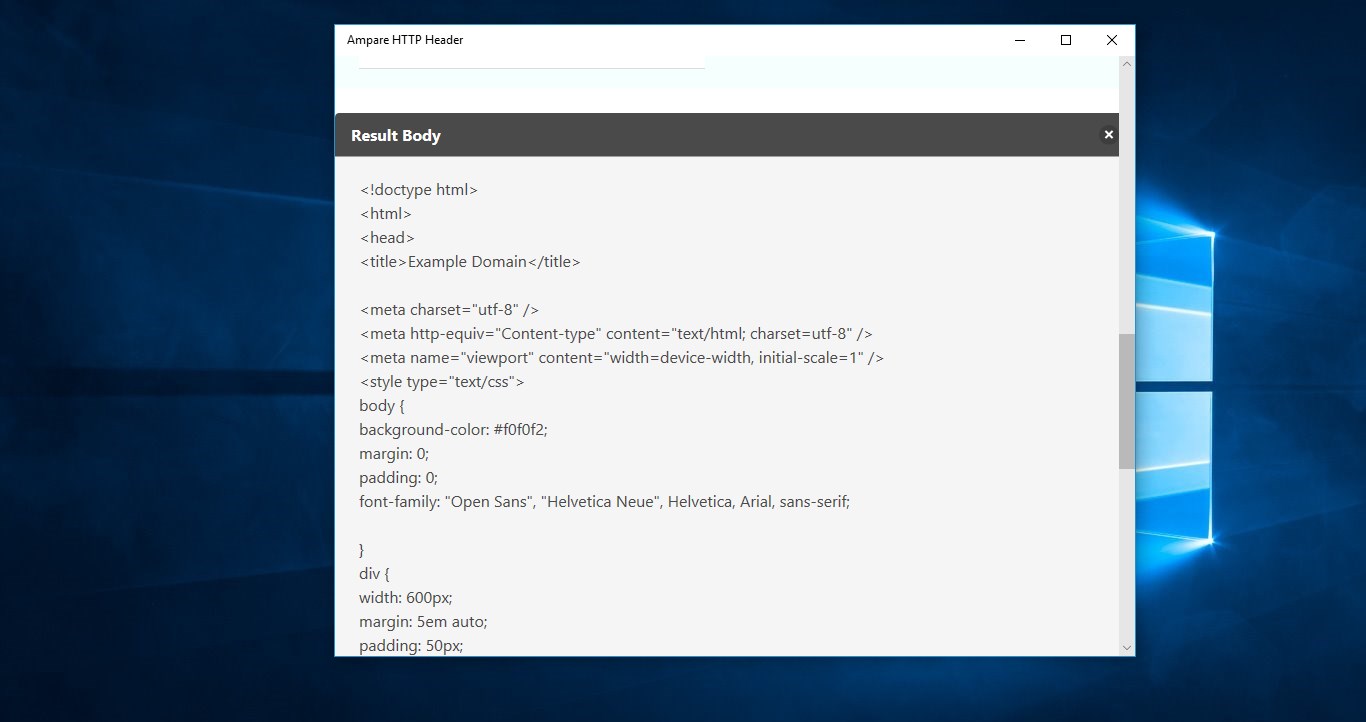The height and width of the screenshot is (722, 1366).
Task: Click the "margin: 0;" line
Action: pyautogui.click(x=394, y=454)
